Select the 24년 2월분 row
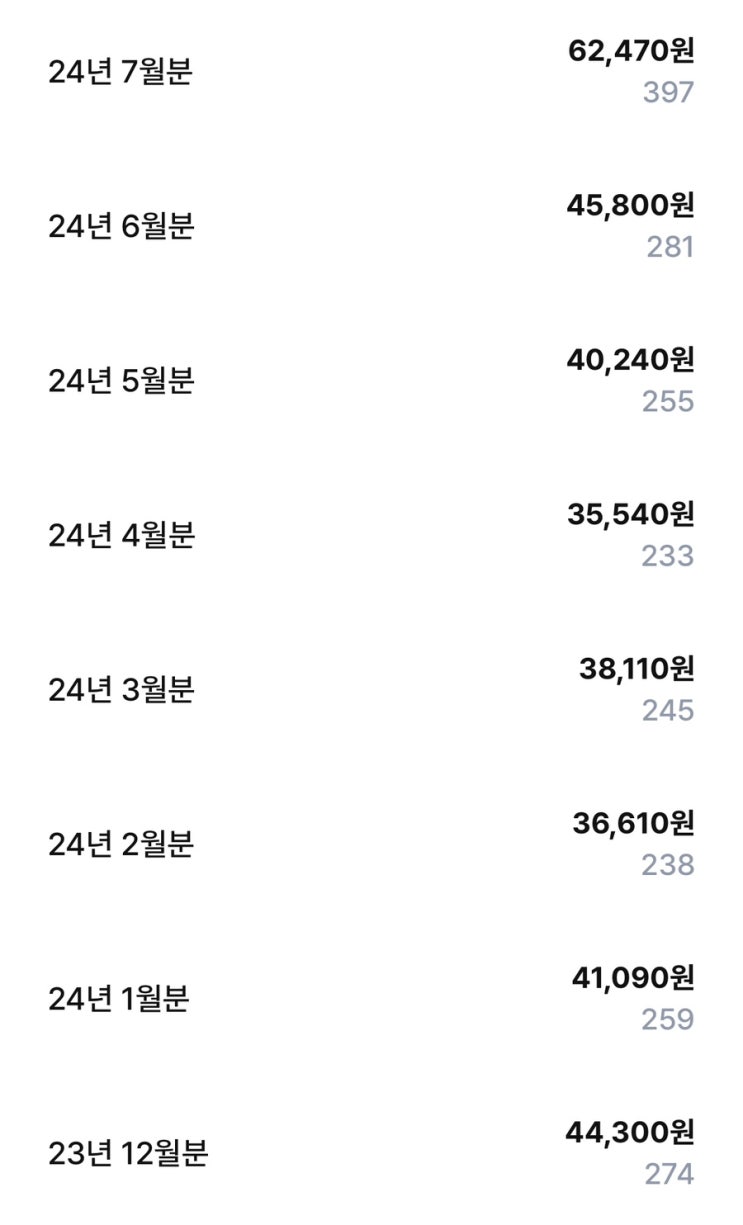Screen dimensions: 743x1225 point(371,844)
